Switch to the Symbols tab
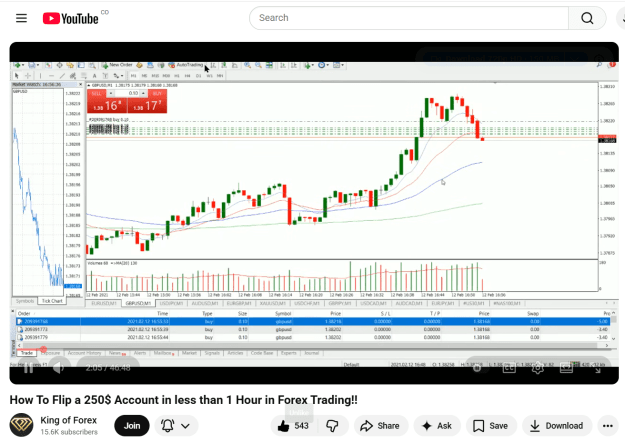 (x=25, y=301)
